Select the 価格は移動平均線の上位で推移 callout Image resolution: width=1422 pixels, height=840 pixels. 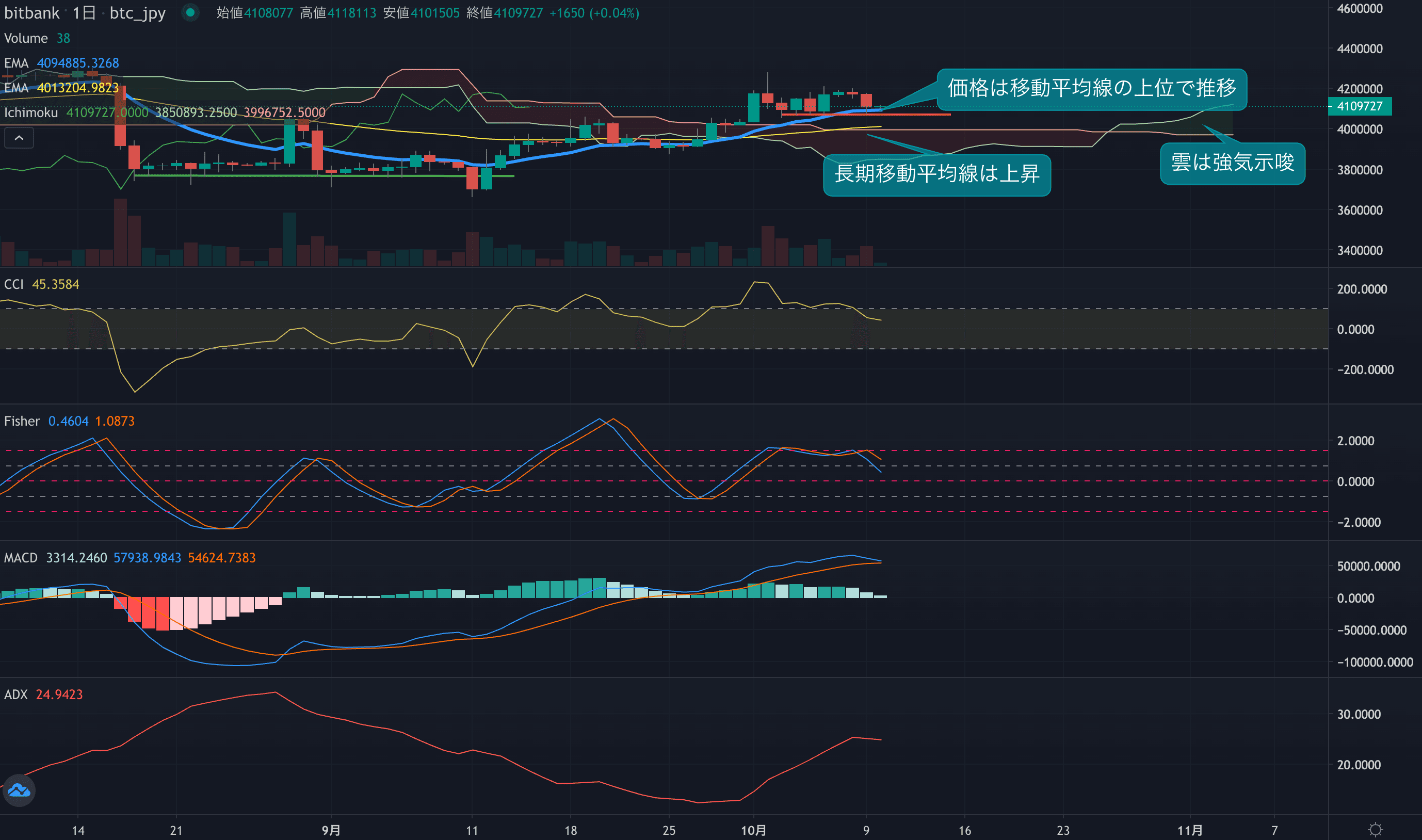[x=1092, y=89]
